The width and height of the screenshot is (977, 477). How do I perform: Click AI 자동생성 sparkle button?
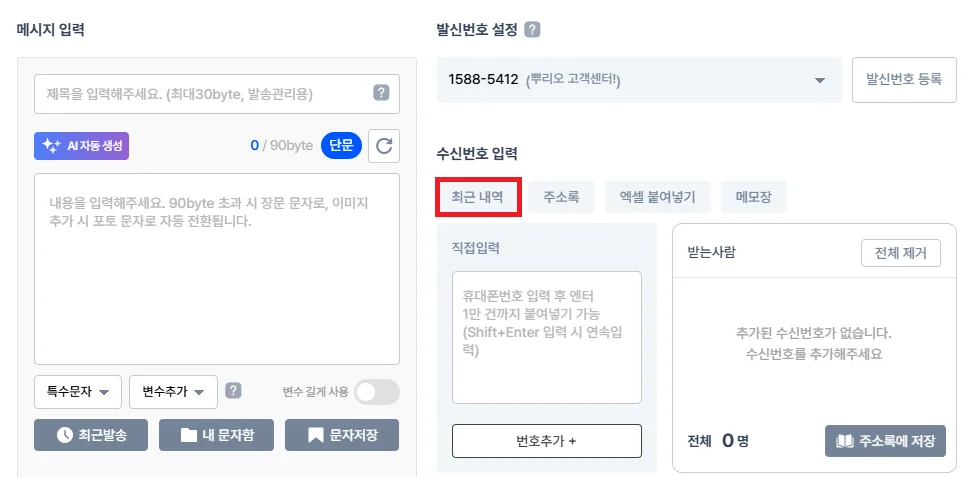(x=82, y=146)
